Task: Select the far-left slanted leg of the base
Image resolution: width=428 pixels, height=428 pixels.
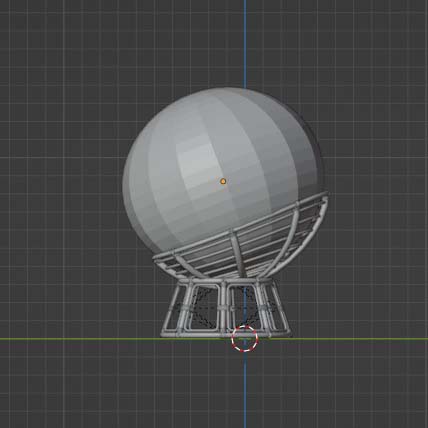Action: tap(171, 308)
